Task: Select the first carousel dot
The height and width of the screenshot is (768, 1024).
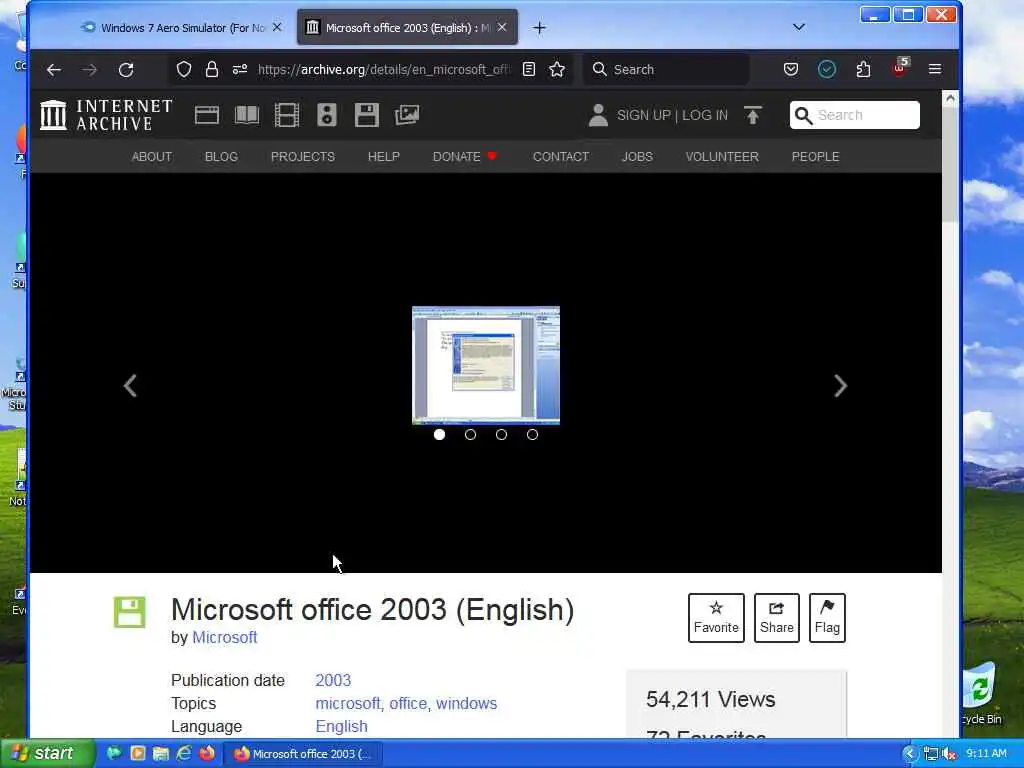Action: [x=440, y=434]
